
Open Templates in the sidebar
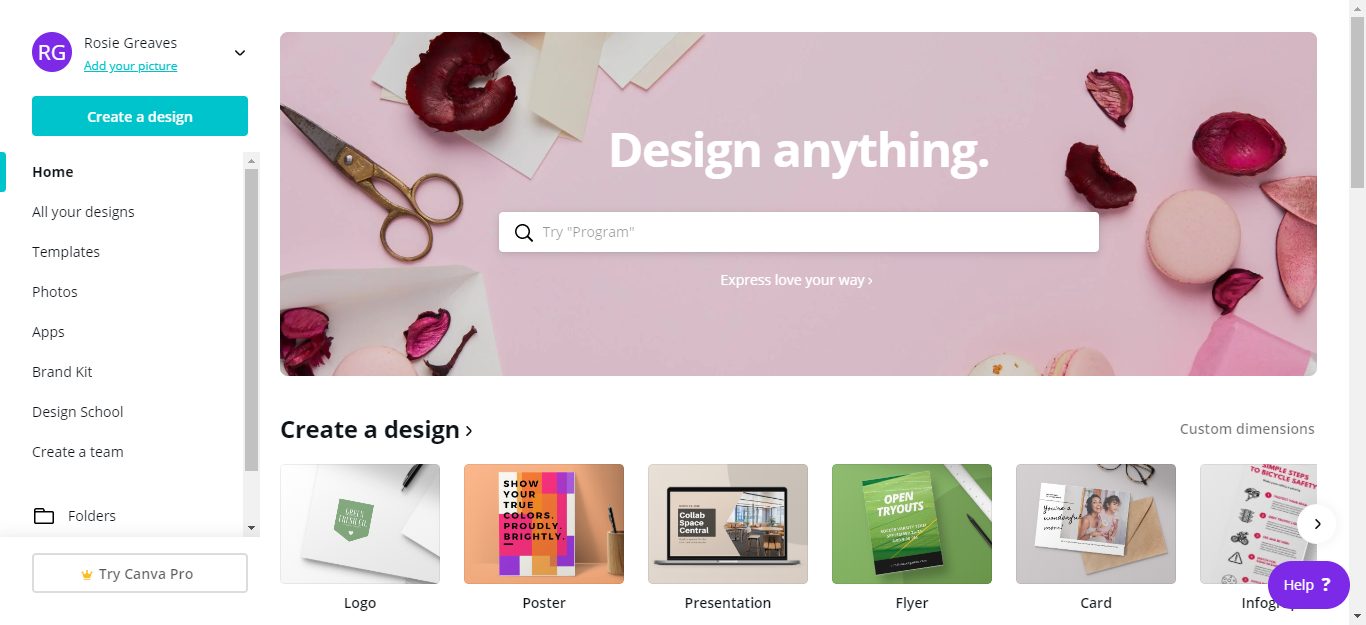(66, 252)
